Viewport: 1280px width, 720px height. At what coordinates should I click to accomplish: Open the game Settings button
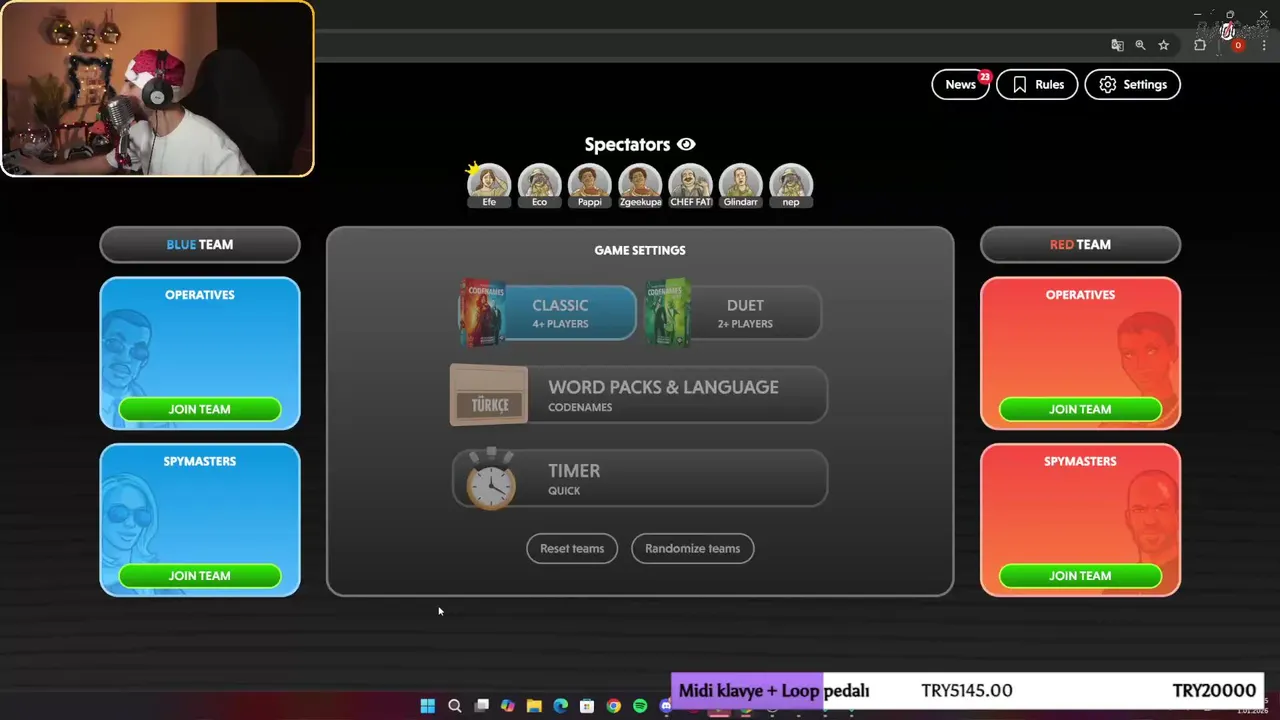(1133, 84)
